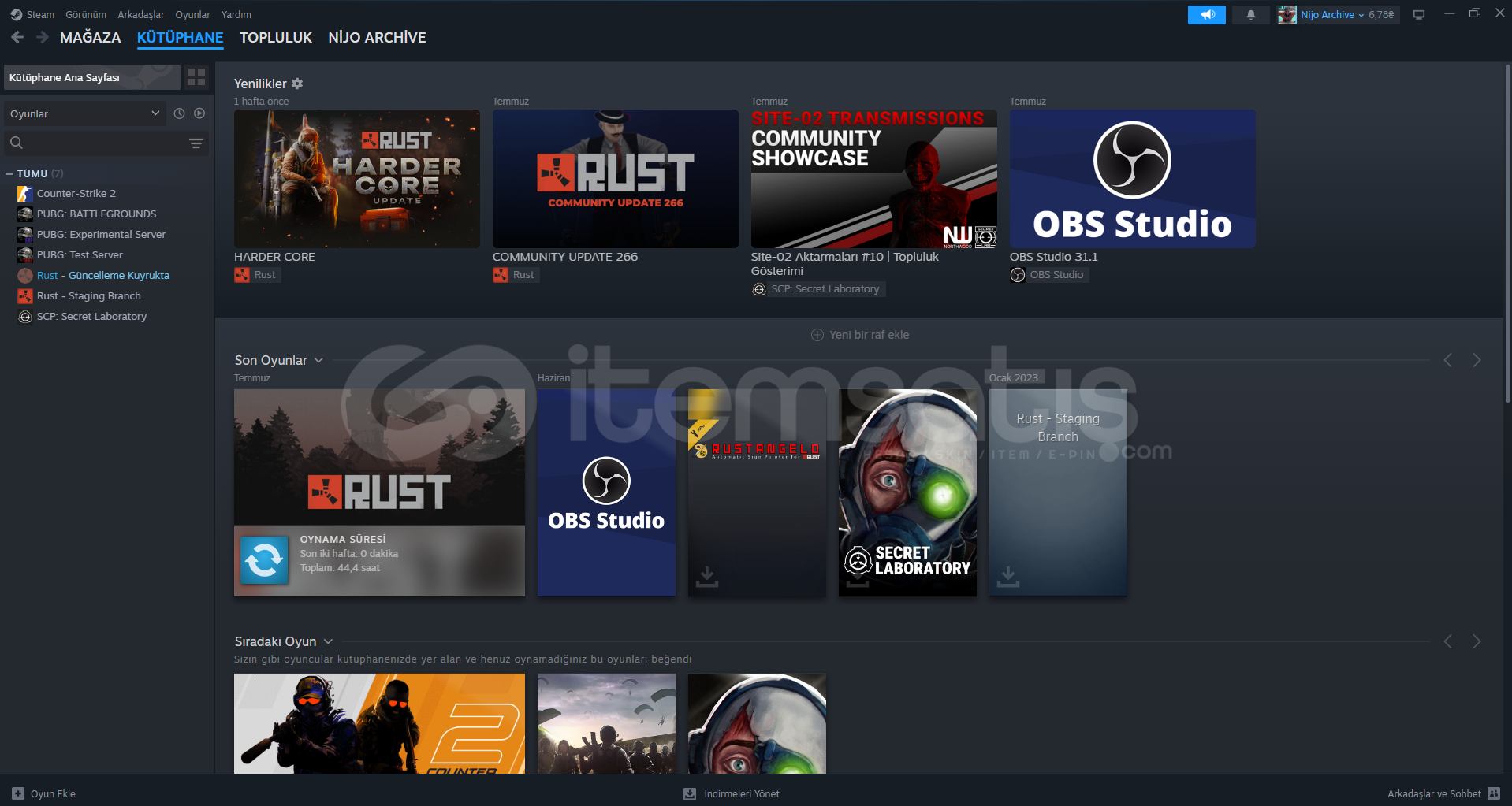Switch to Big Picture mode monitor icon
This screenshot has height=806, width=1512.
[x=1419, y=15]
